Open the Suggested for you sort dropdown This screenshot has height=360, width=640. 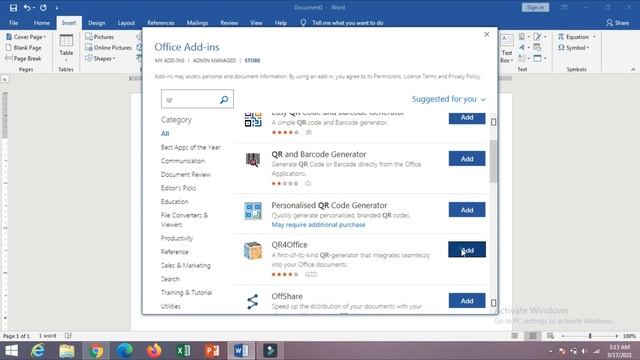click(x=449, y=99)
